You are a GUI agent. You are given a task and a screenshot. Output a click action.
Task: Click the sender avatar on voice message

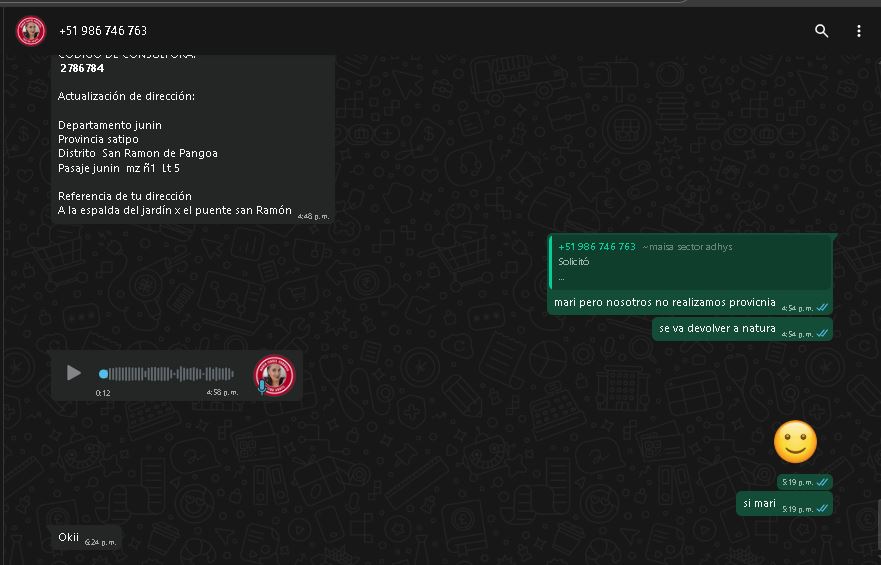tap(274, 374)
